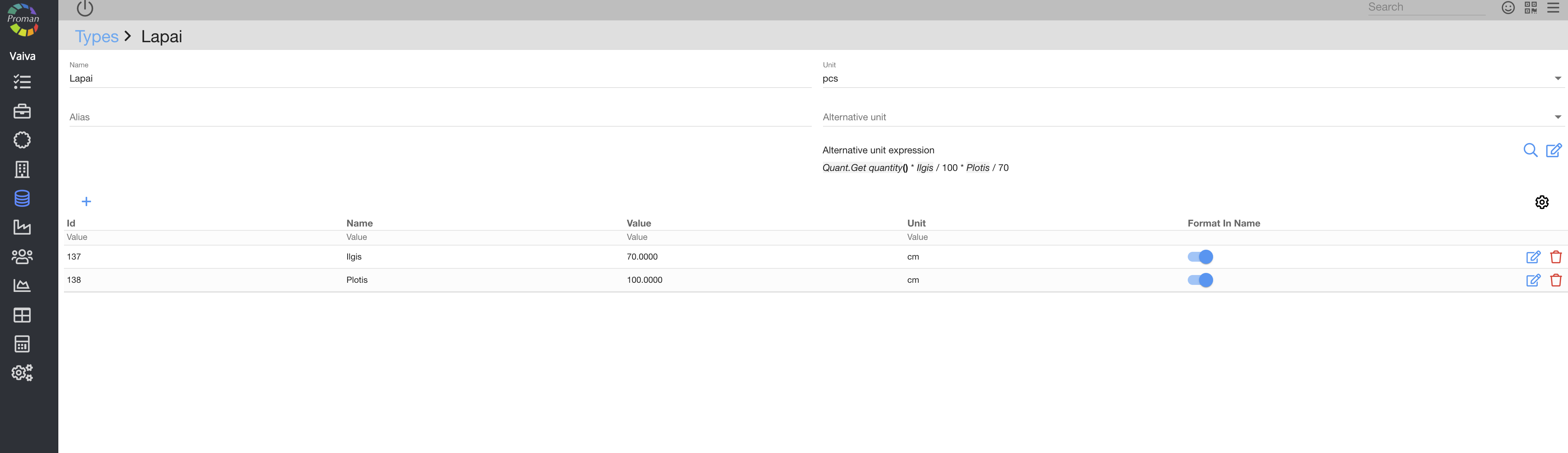Click the smiley face icon
This screenshot has width=1568, height=453.
pyautogui.click(x=1508, y=7)
